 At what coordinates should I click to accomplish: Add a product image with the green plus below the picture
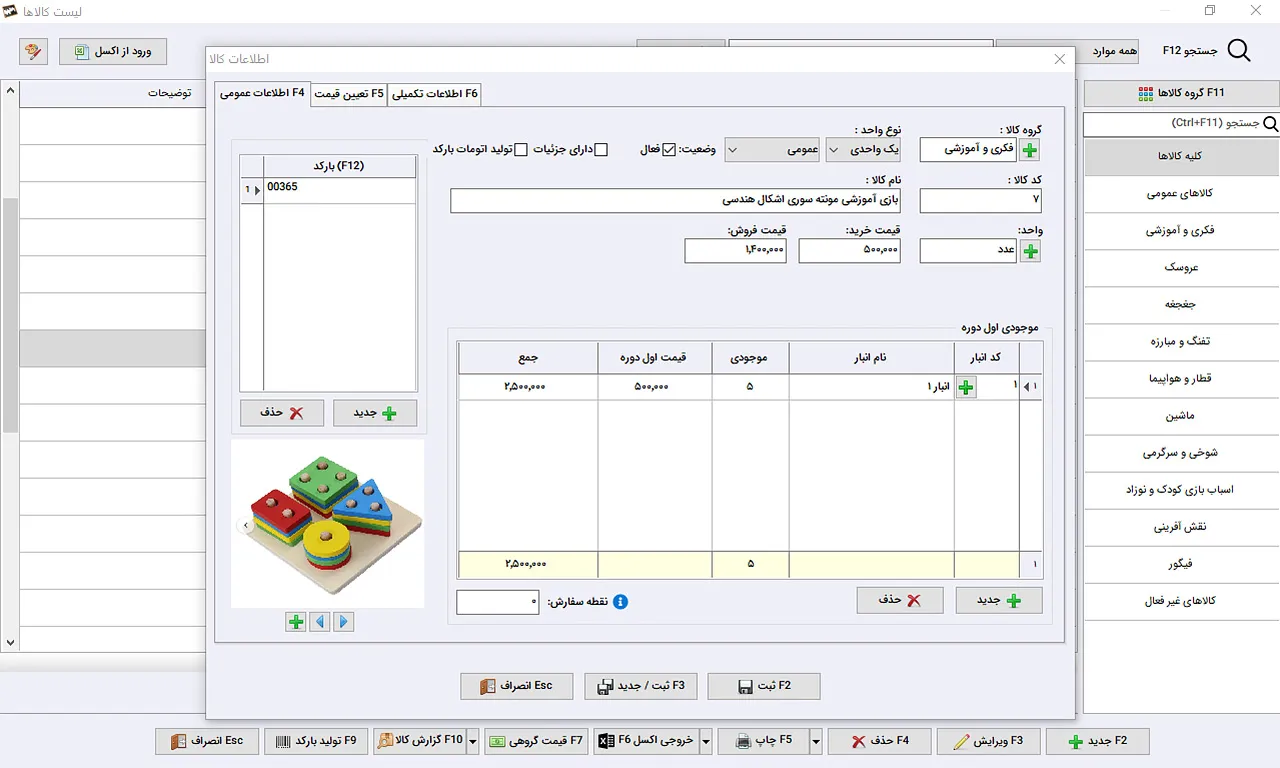point(296,622)
